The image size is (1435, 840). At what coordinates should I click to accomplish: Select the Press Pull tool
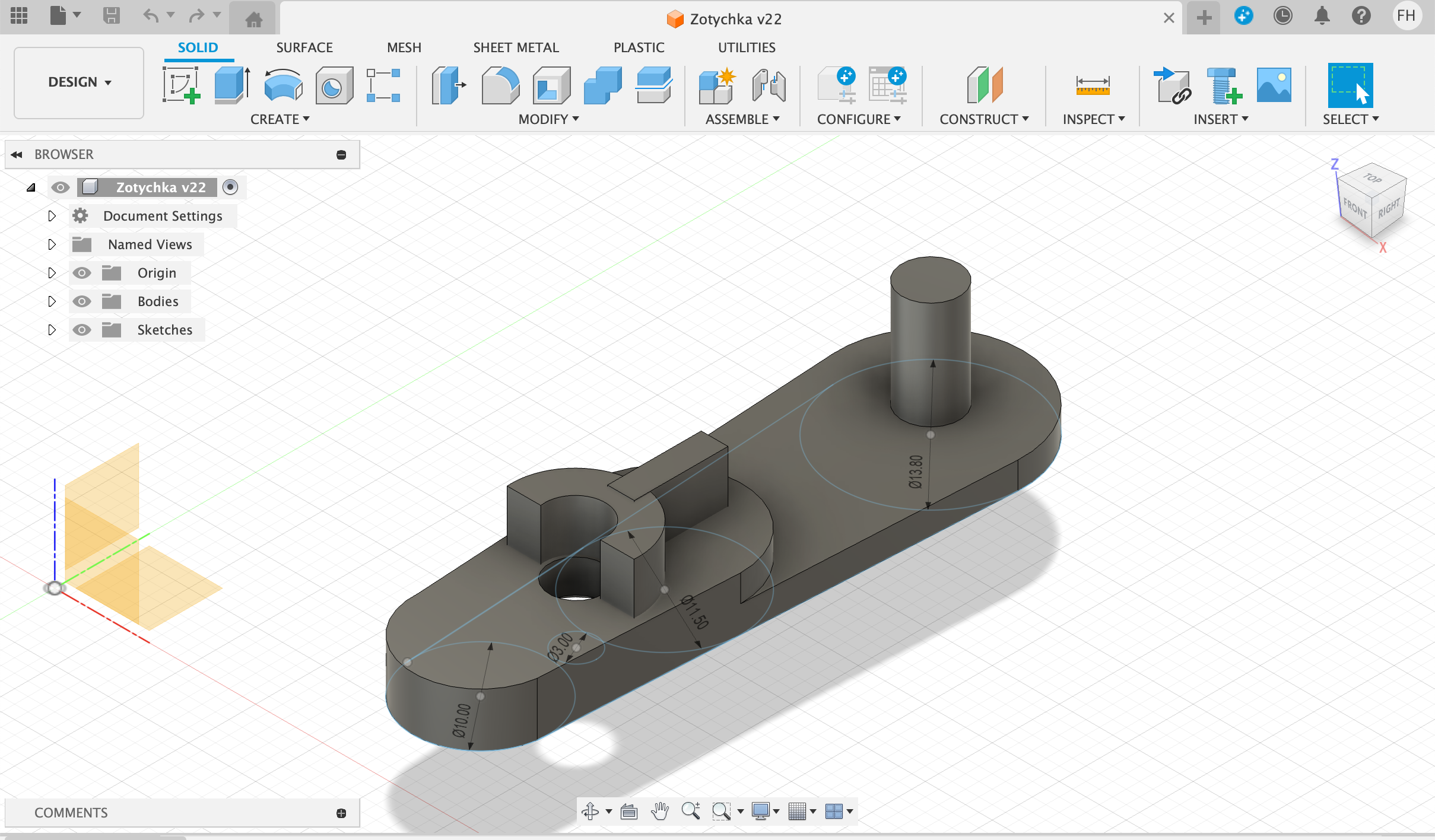click(449, 85)
